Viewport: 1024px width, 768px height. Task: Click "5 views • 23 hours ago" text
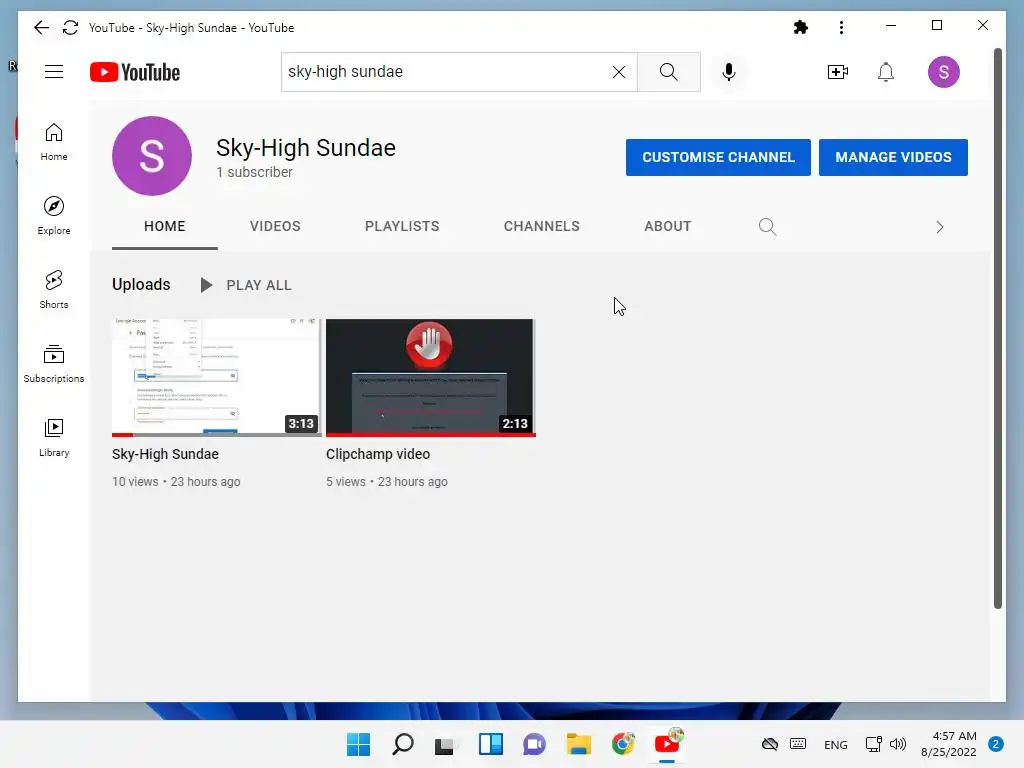click(387, 482)
